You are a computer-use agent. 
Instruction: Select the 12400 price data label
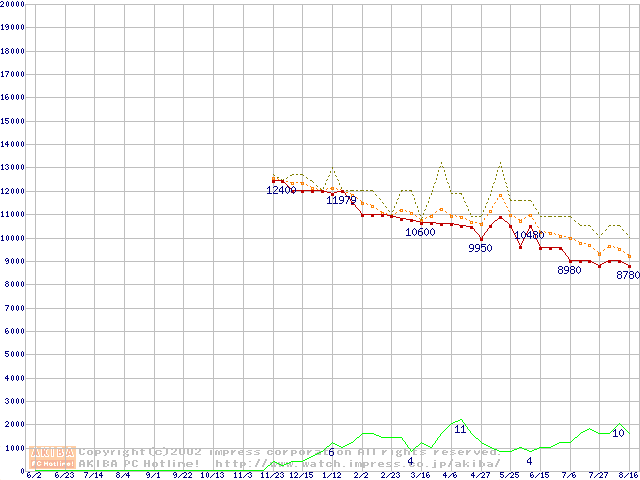281,190
